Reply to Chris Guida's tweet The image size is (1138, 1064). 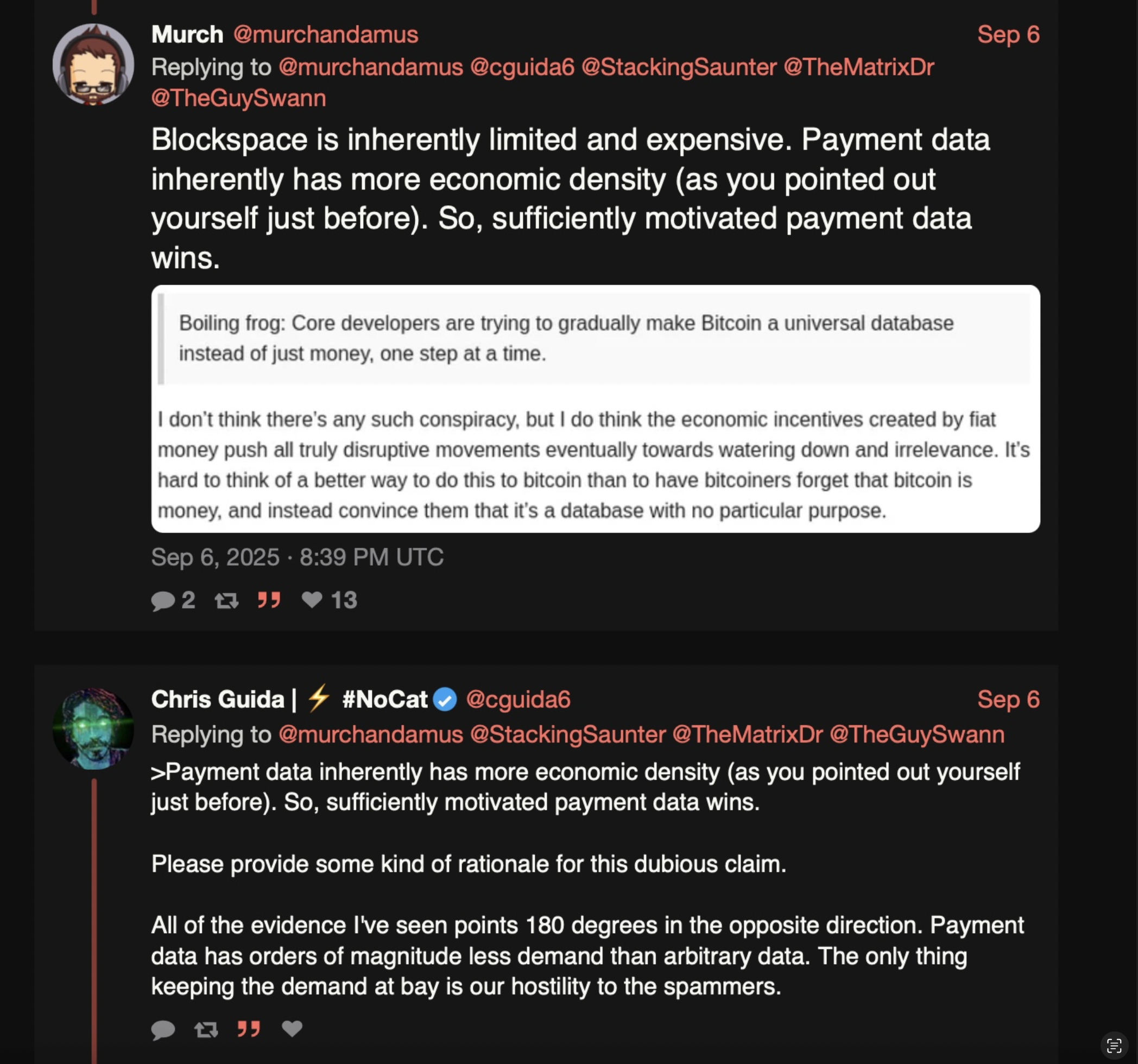(x=163, y=1030)
